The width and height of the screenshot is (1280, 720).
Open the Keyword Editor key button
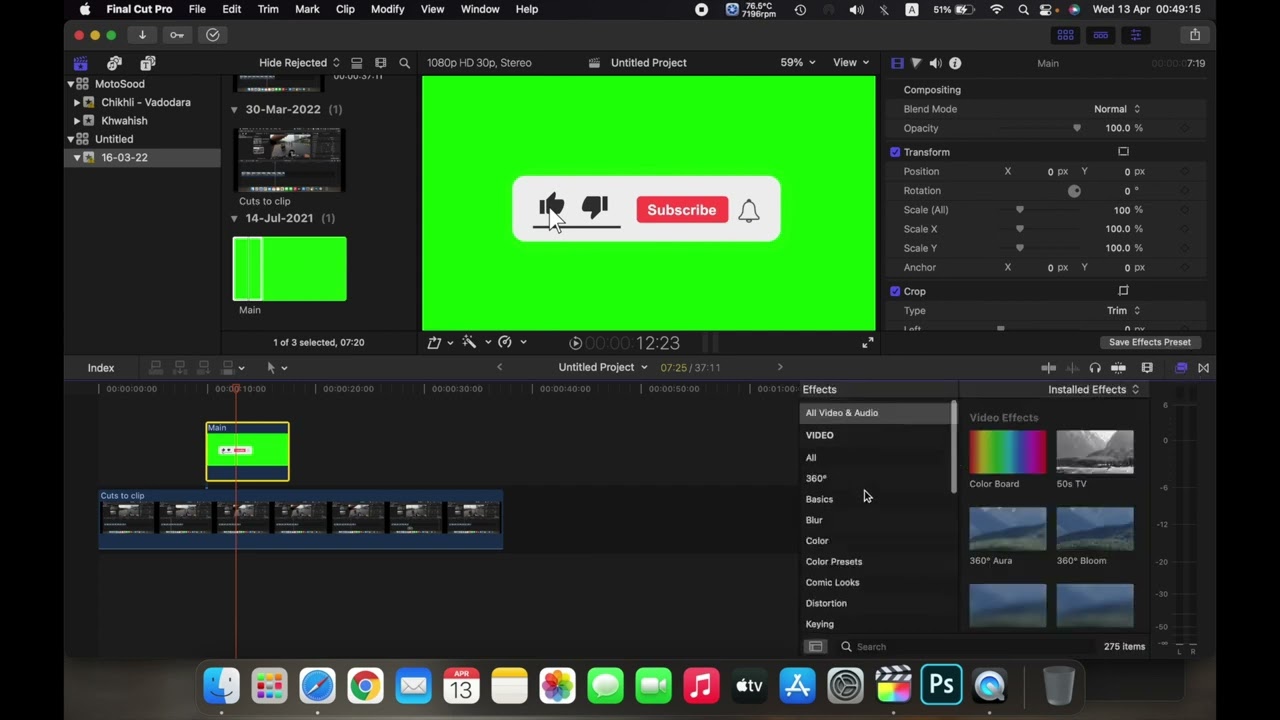[x=177, y=35]
